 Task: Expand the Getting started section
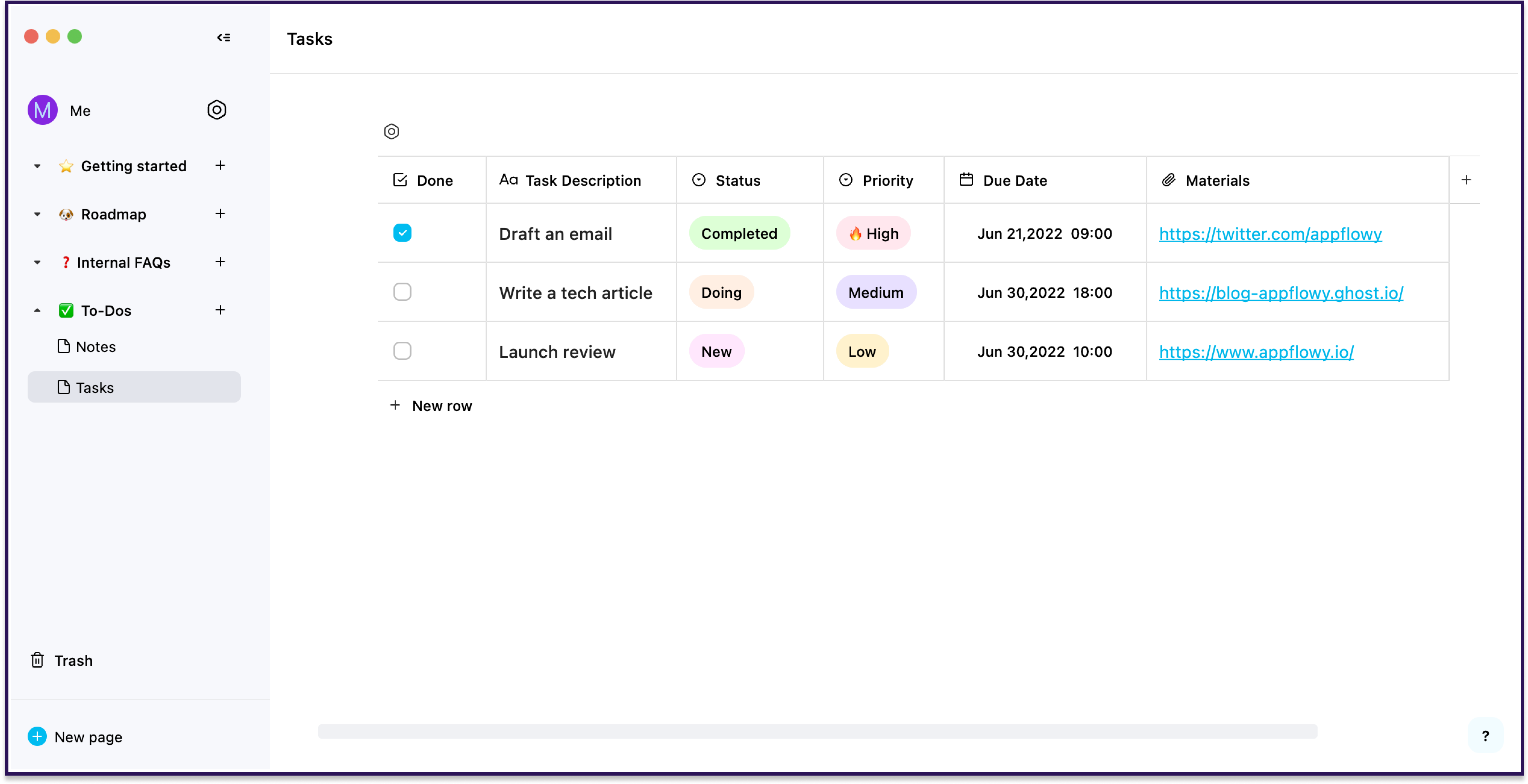pos(36,165)
